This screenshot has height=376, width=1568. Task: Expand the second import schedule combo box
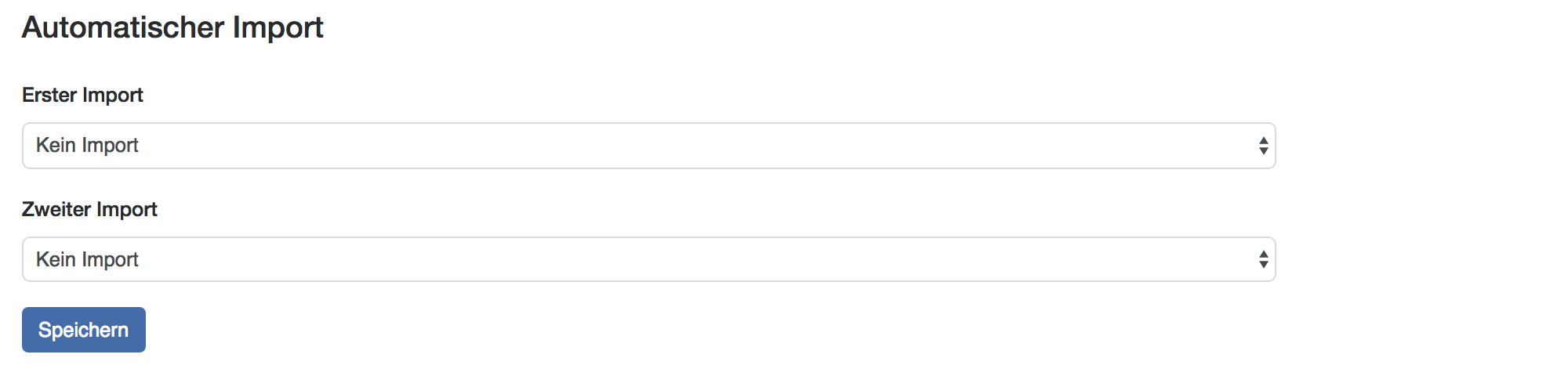[x=648, y=259]
